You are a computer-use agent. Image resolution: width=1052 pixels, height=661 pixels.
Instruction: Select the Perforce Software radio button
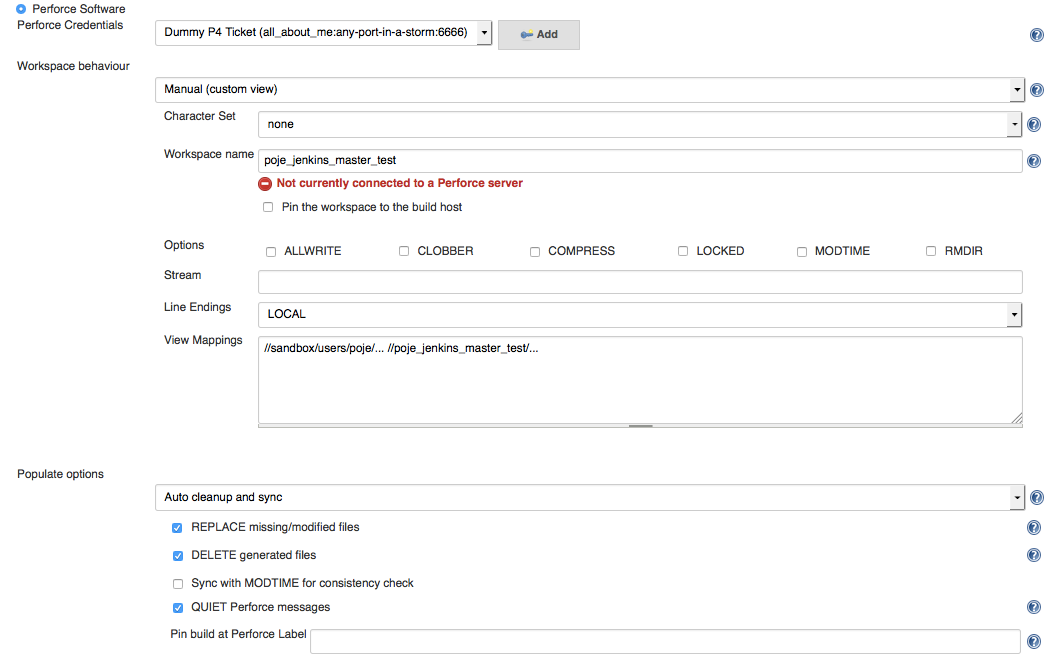pyautogui.click(x=22, y=9)
